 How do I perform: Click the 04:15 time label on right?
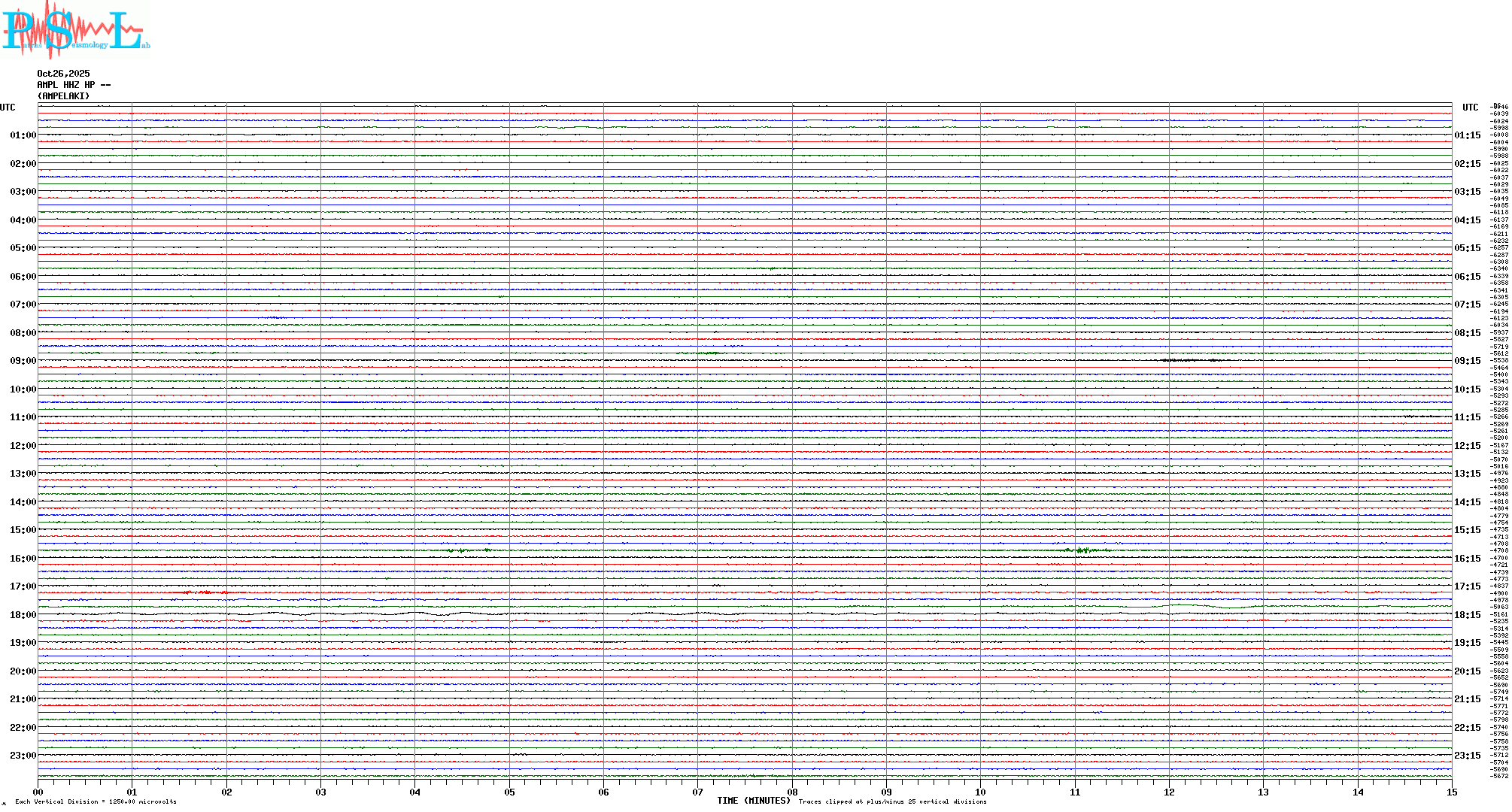point(1467,220)
